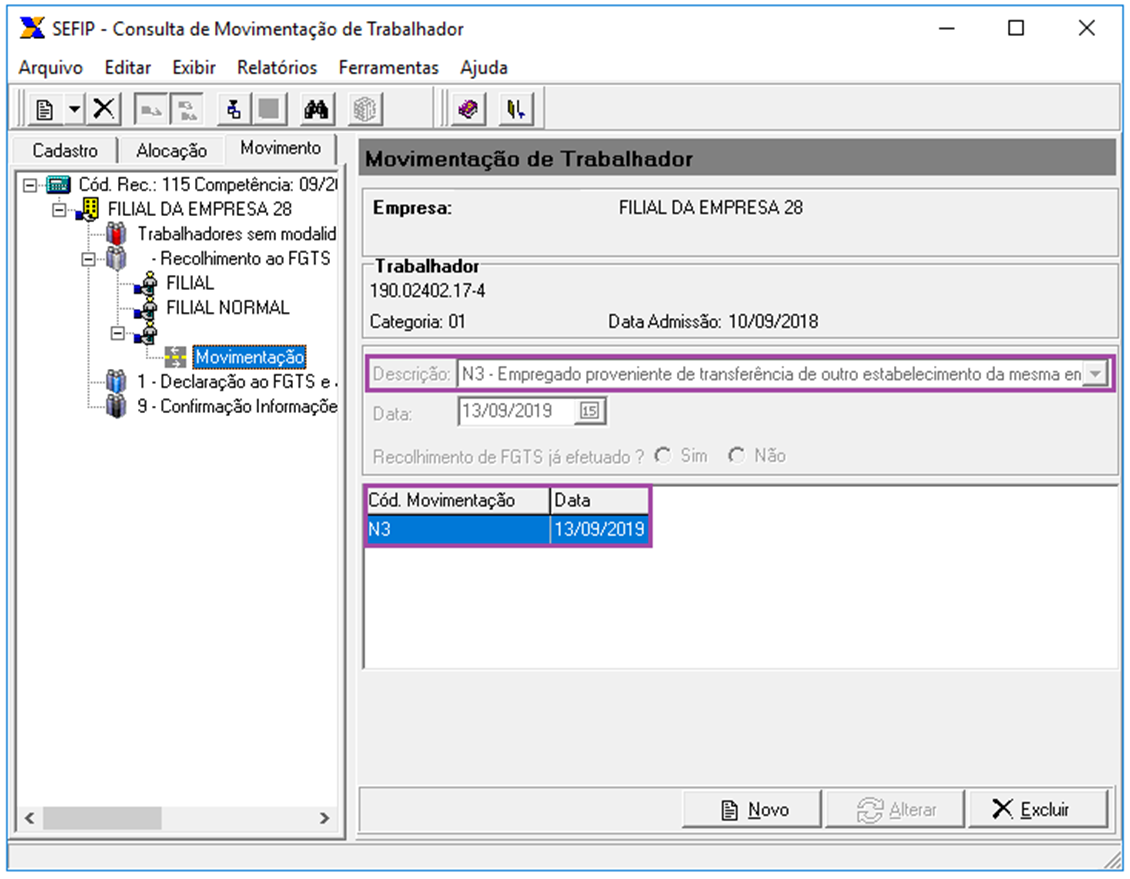1130x879 pixels.
Task: Select Trabalhadores sem modalidade tree item
Action: tap(236, 233)
